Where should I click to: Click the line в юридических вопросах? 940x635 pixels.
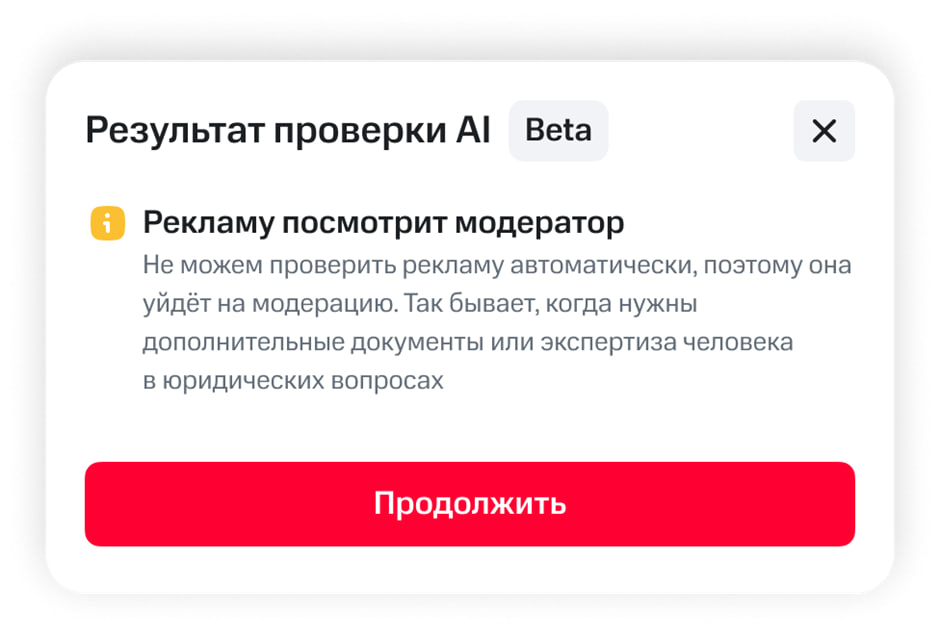(292, 380)
